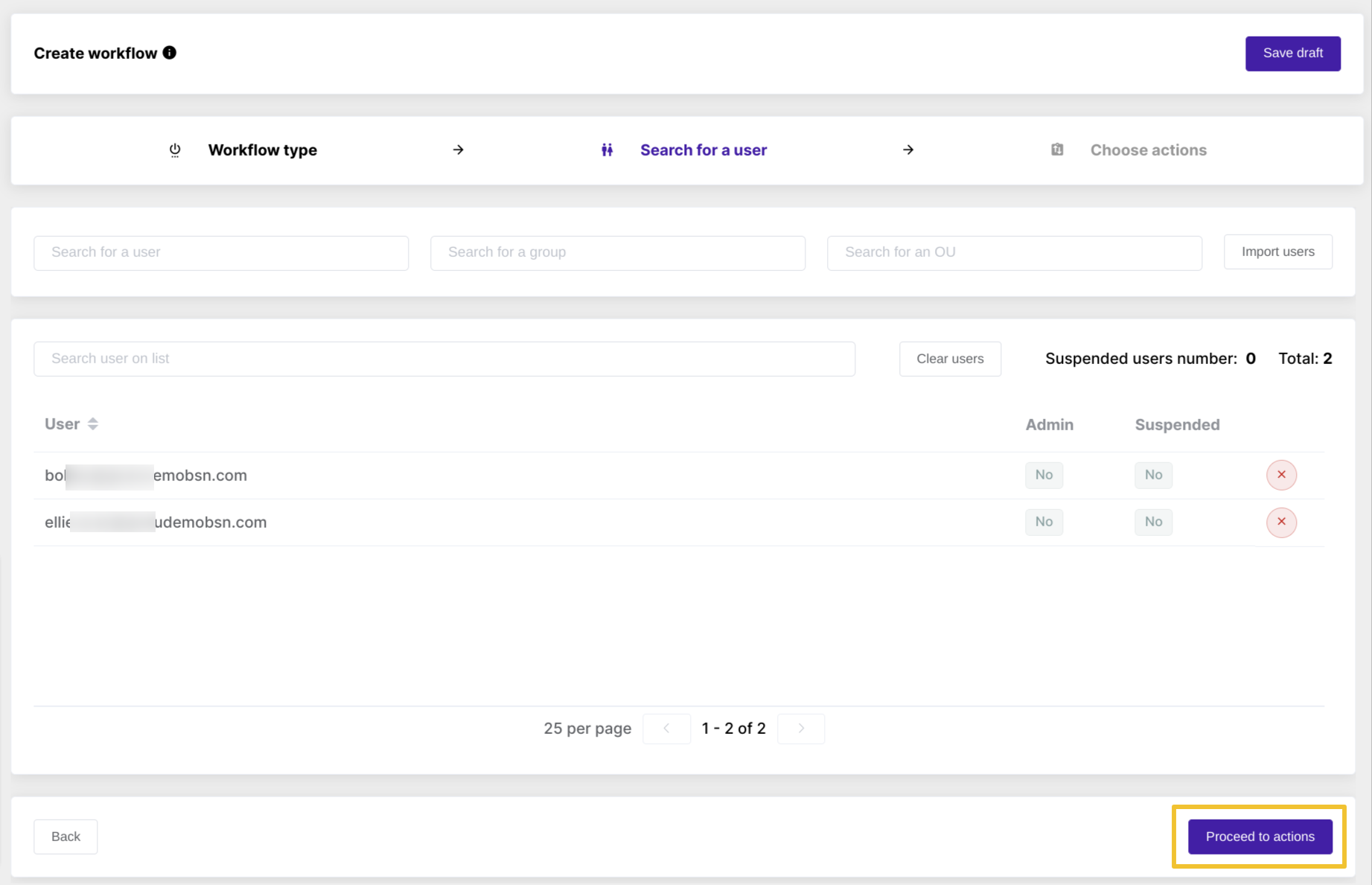
Task: Click Proceed to actions
Action: click(x=1260, y=837)
